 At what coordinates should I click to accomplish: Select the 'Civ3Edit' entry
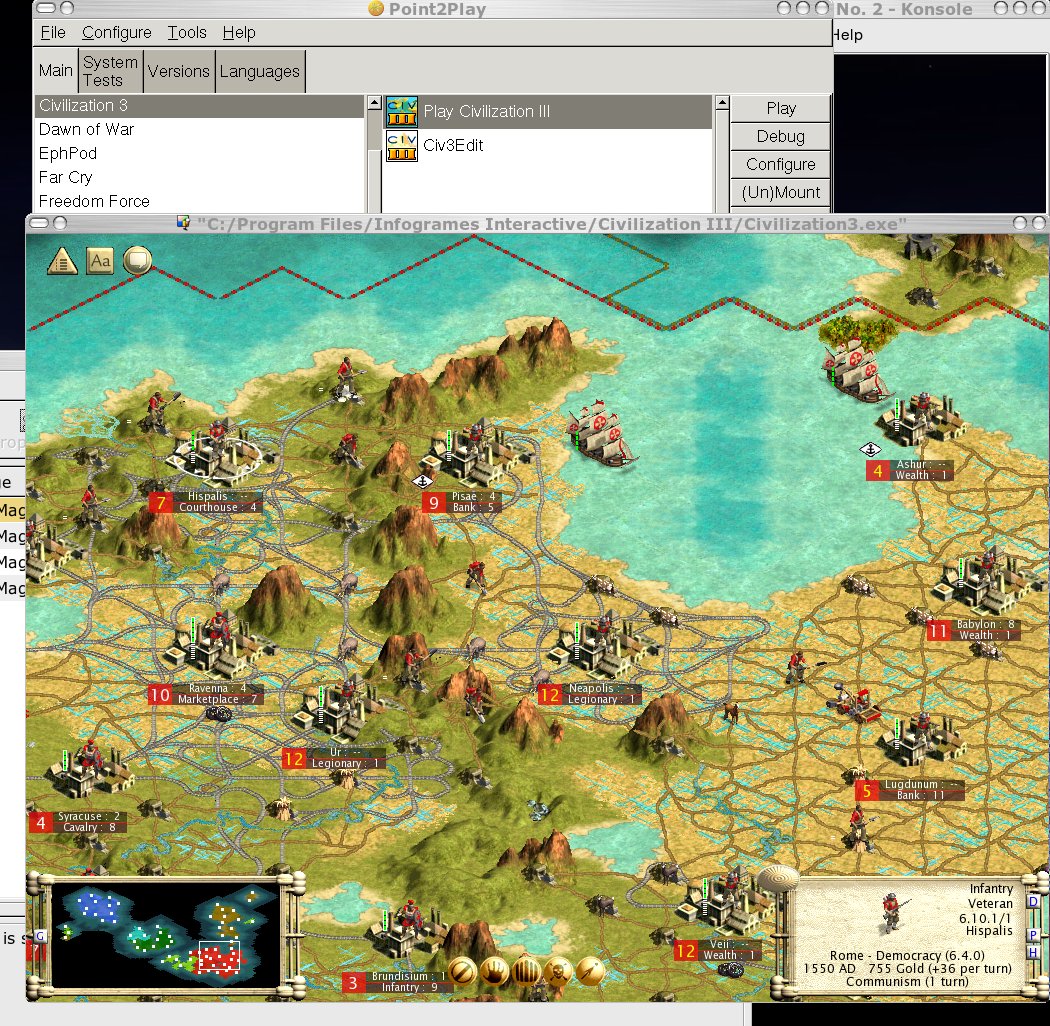(547, 146)
